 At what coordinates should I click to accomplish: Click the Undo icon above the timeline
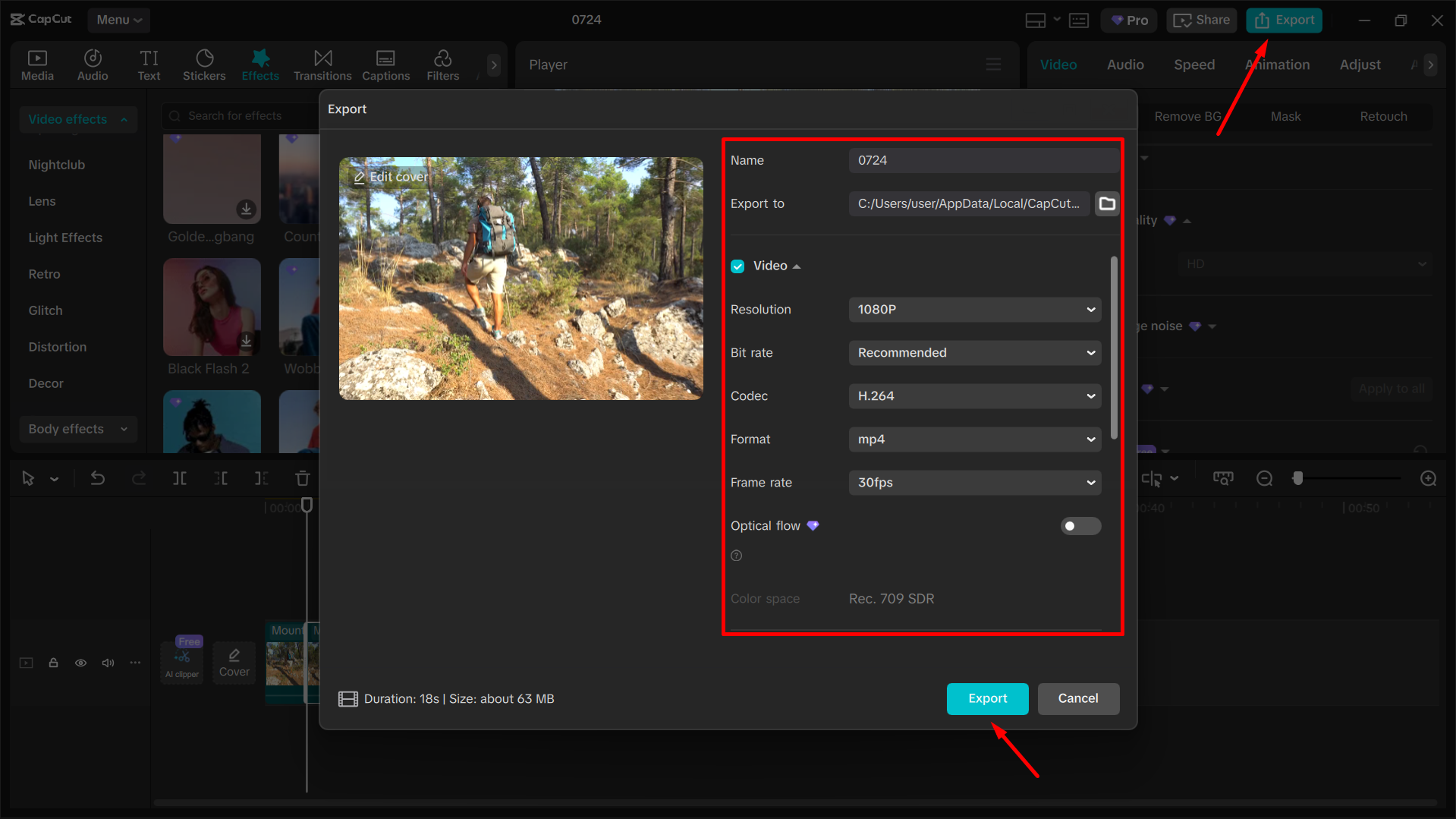[98, 478]
